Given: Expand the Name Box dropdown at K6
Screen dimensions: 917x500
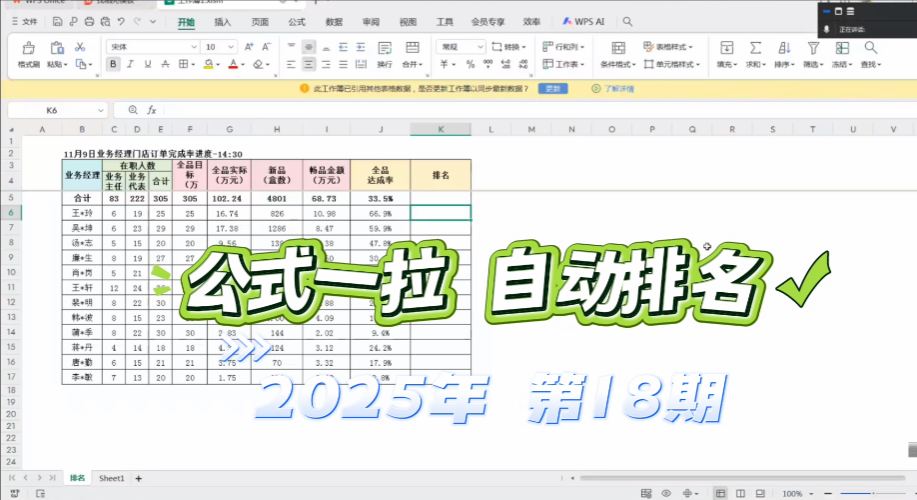Looking at the screenshot, I should coord(101,111).
